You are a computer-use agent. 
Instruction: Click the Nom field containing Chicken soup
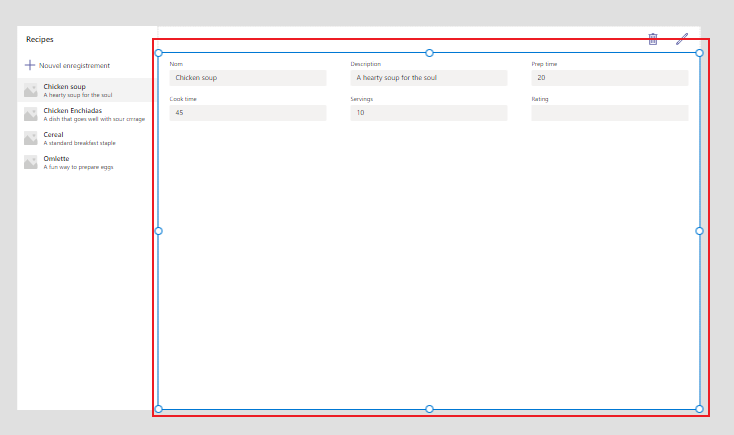coord(248,78)
